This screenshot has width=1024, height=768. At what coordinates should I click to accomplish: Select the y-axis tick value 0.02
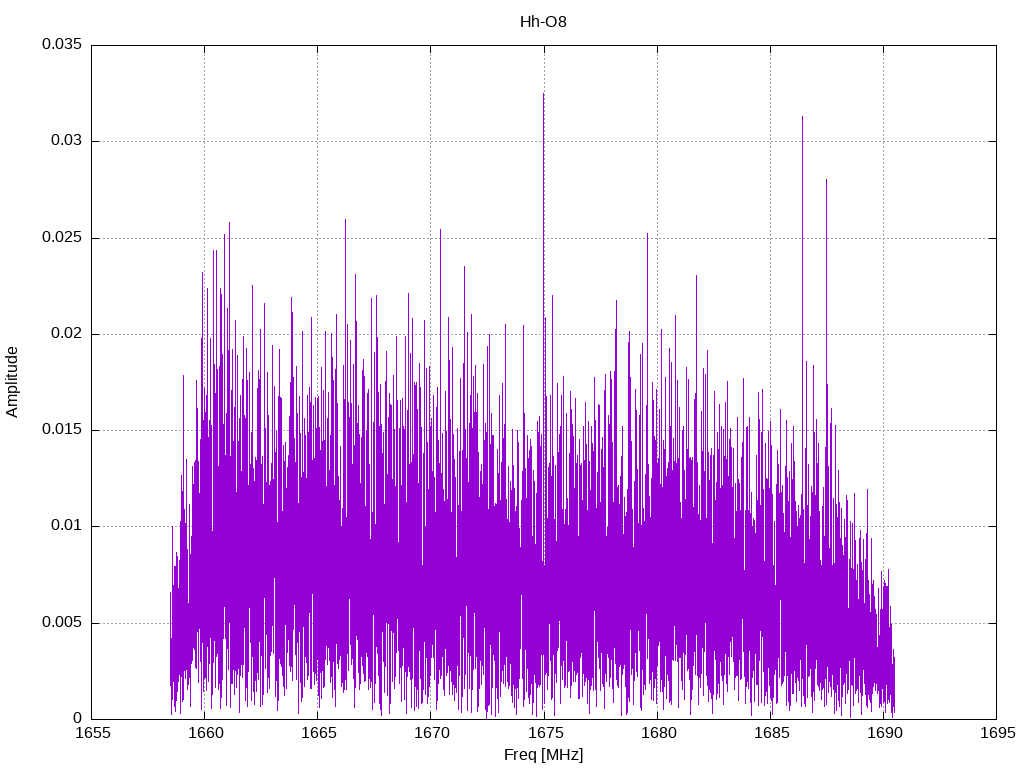(x=67, y=333)
